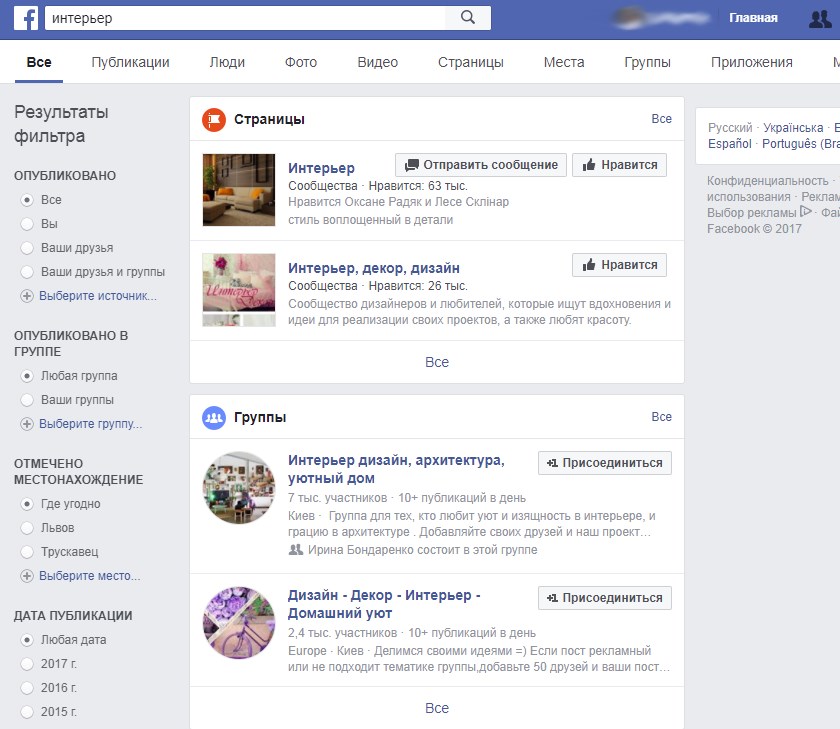Filter by 2017 г. date
The image size is (840, 729).
(x=26, y=664)
